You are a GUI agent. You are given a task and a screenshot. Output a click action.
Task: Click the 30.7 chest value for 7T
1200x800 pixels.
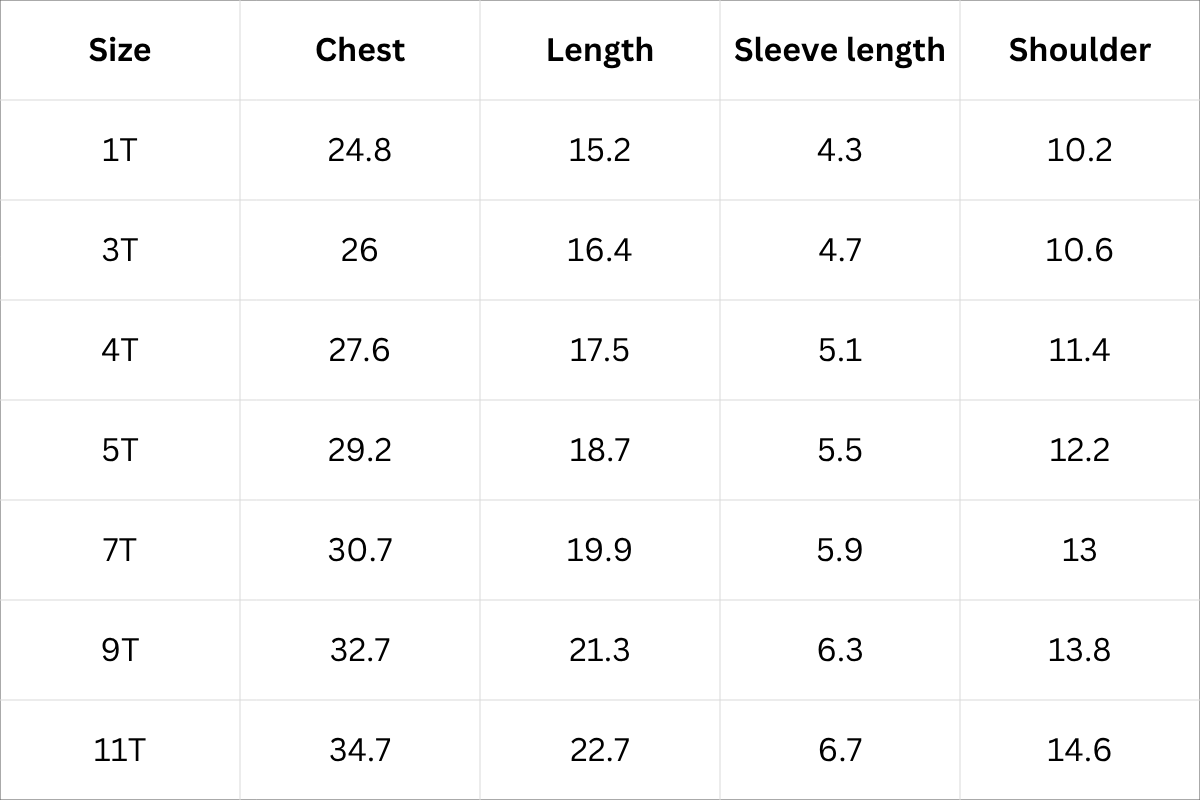pos(360,550)
